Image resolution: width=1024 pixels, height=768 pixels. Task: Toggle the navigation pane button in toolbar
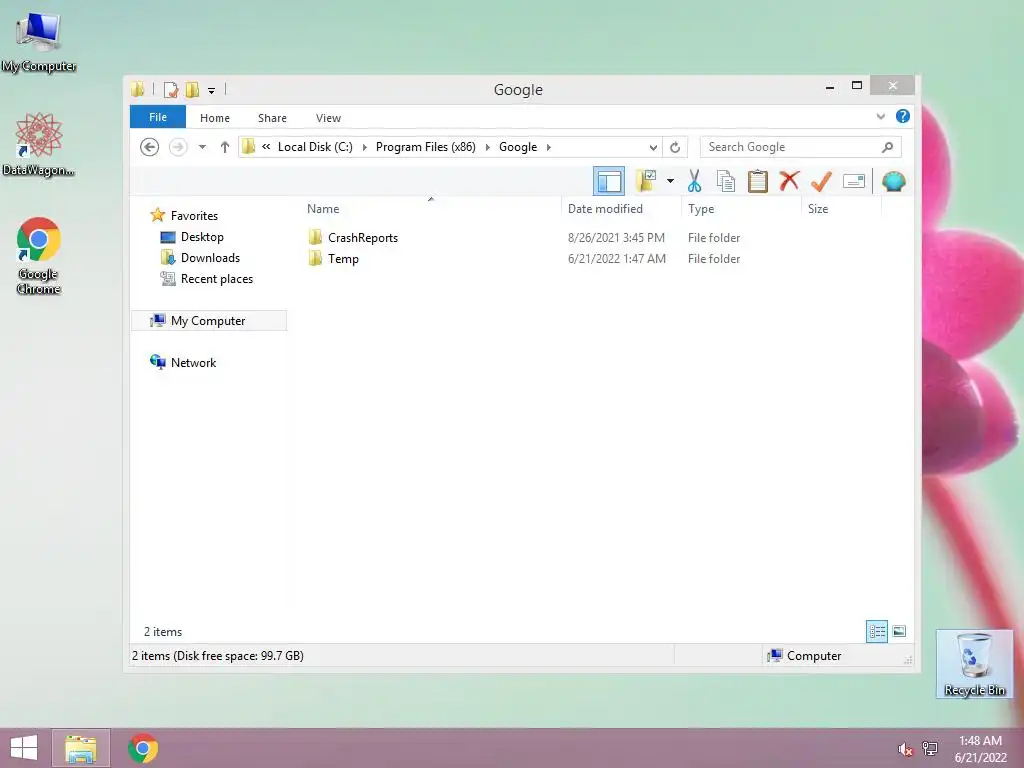click(609, 181)
